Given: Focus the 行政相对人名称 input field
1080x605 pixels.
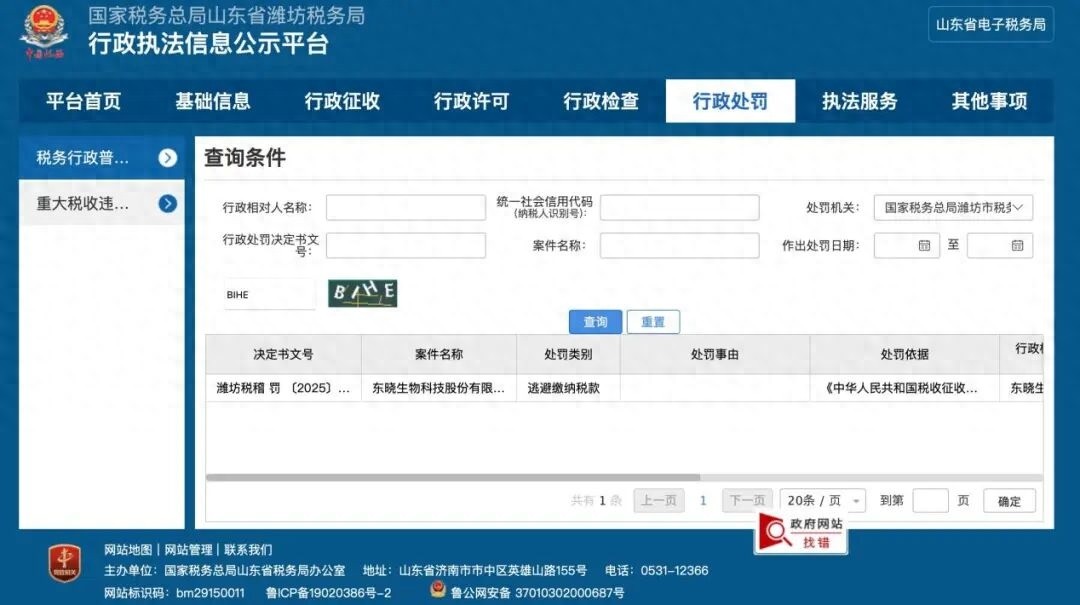Looking at the screenshot, I should (x=405, y=208).
